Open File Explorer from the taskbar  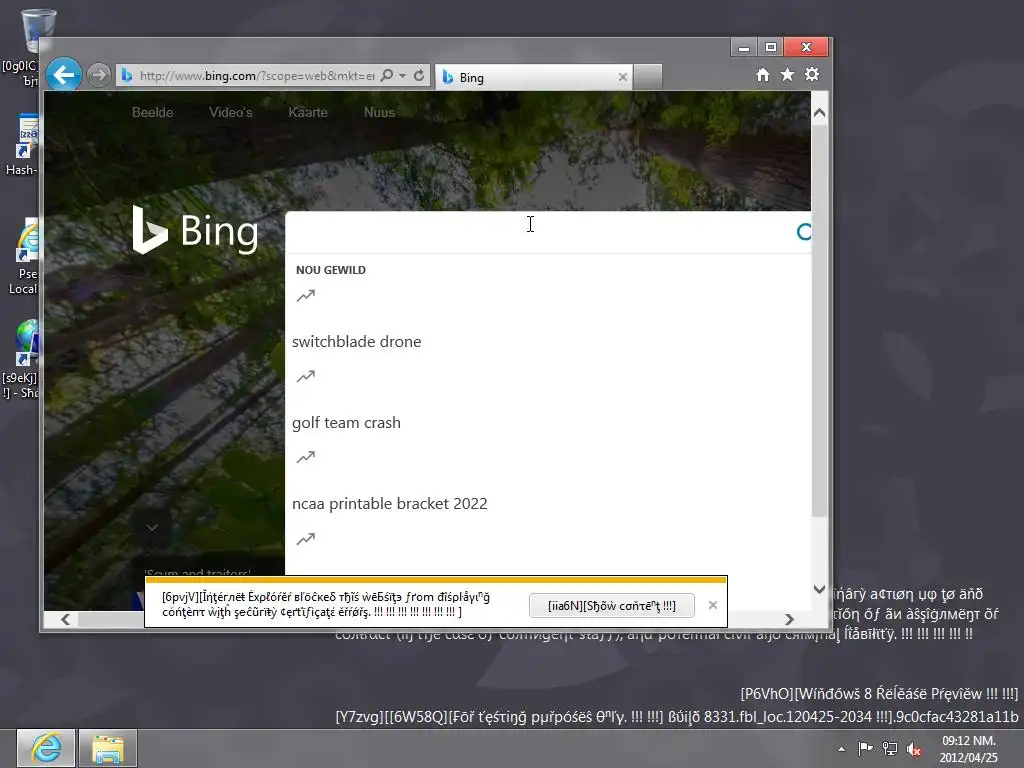click(x=108, y=748)
